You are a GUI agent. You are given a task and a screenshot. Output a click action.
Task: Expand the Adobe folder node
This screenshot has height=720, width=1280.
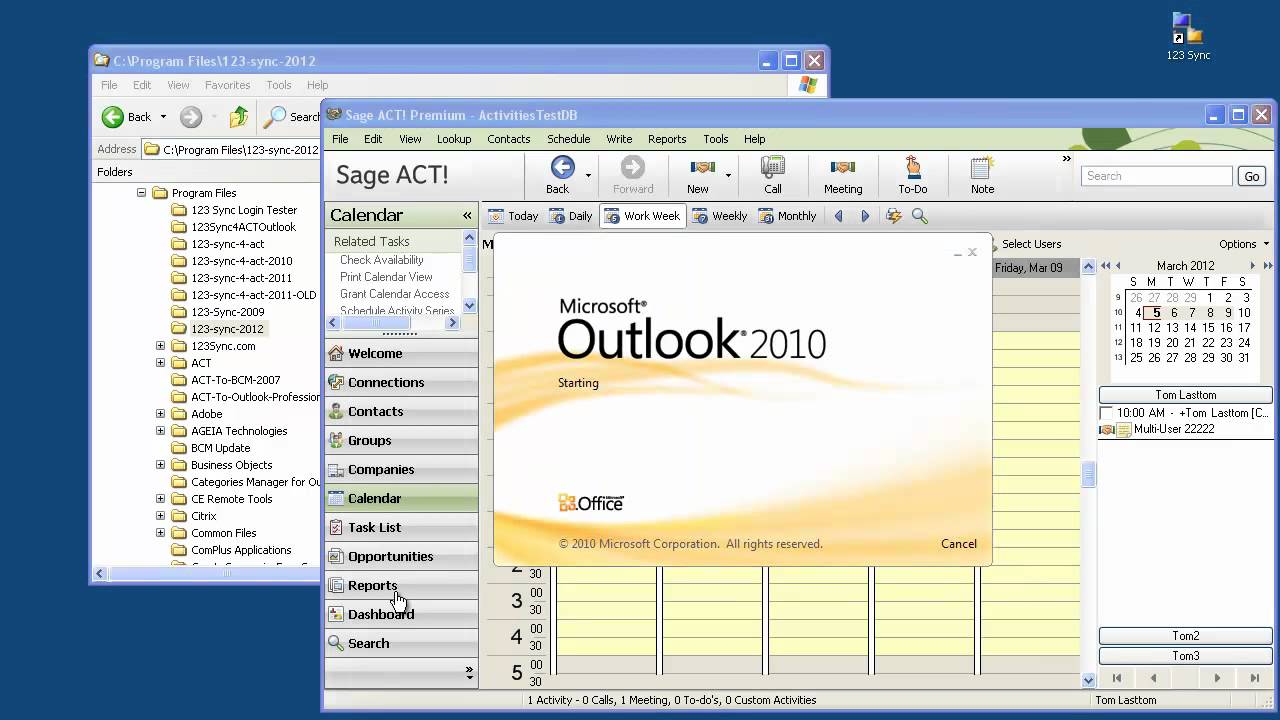point(160,414)
